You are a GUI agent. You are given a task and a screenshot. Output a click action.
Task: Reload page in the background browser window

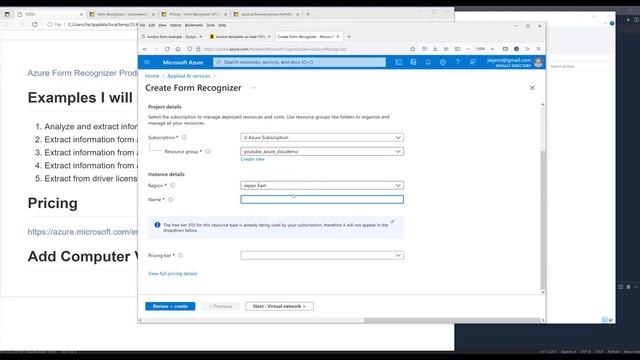tap(35, 24)
